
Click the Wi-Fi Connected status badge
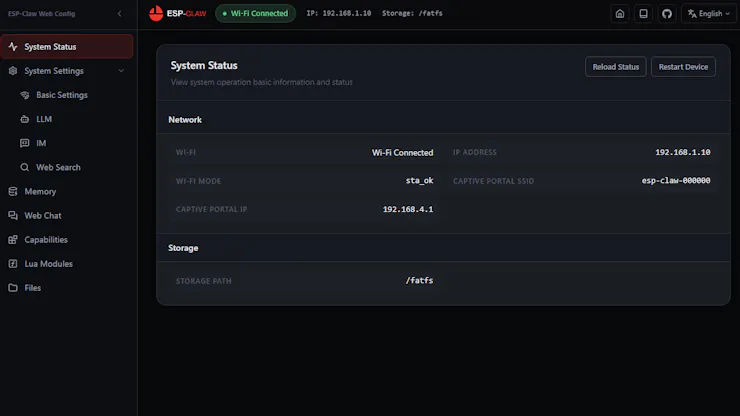coord(255,13)
